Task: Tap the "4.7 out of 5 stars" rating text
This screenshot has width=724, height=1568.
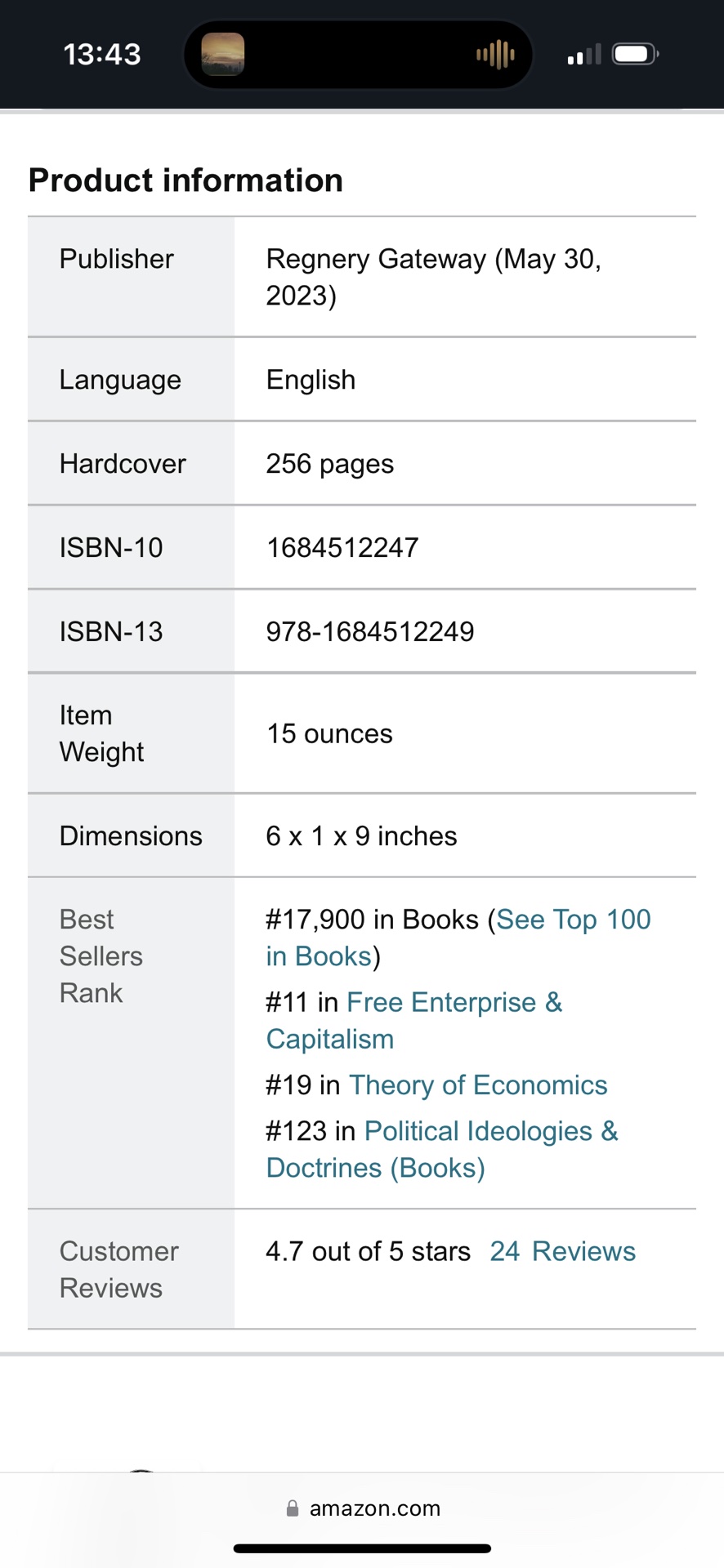Action: click(x=368, y=1251)
